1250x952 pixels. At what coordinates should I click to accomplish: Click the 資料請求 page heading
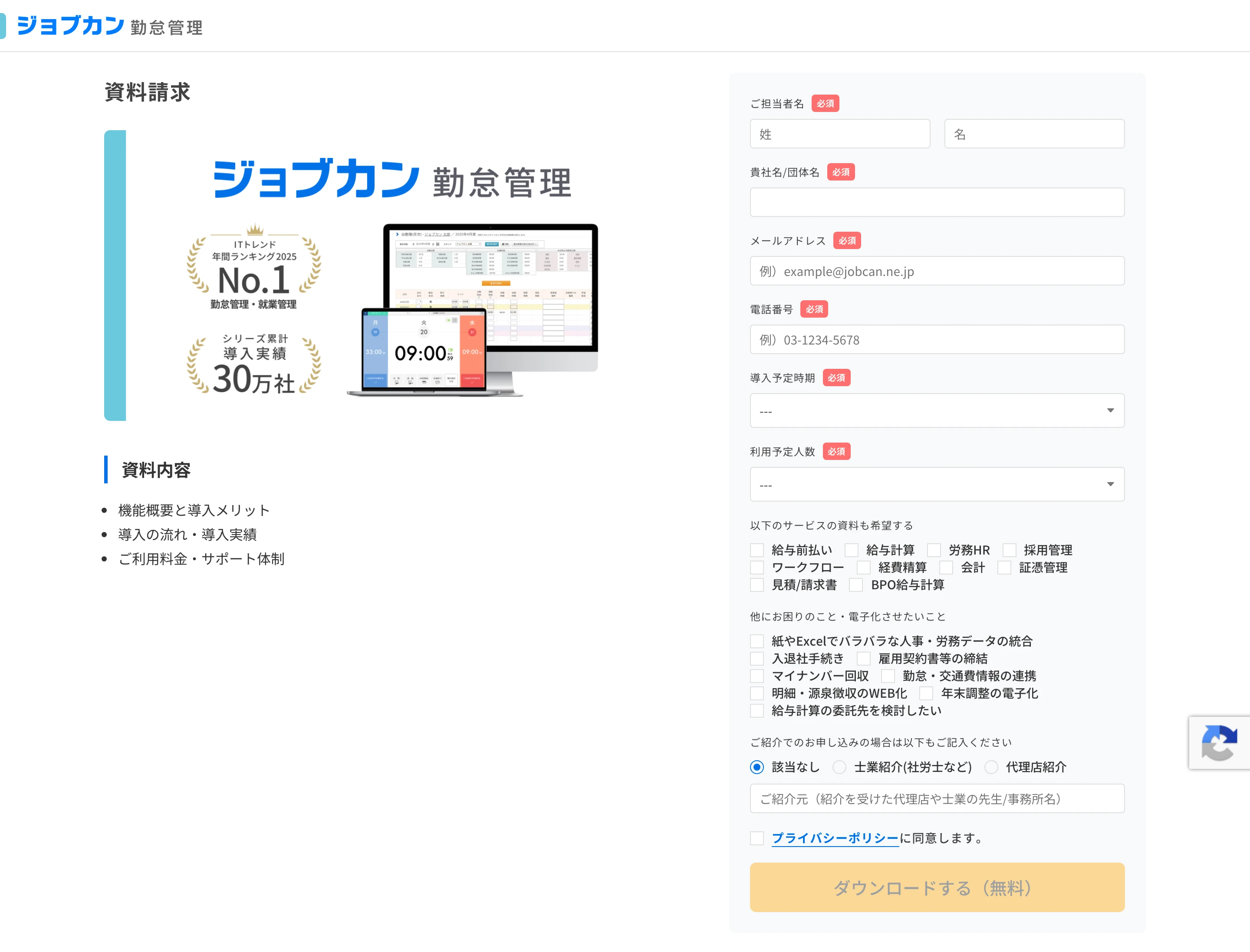[148, 92]
